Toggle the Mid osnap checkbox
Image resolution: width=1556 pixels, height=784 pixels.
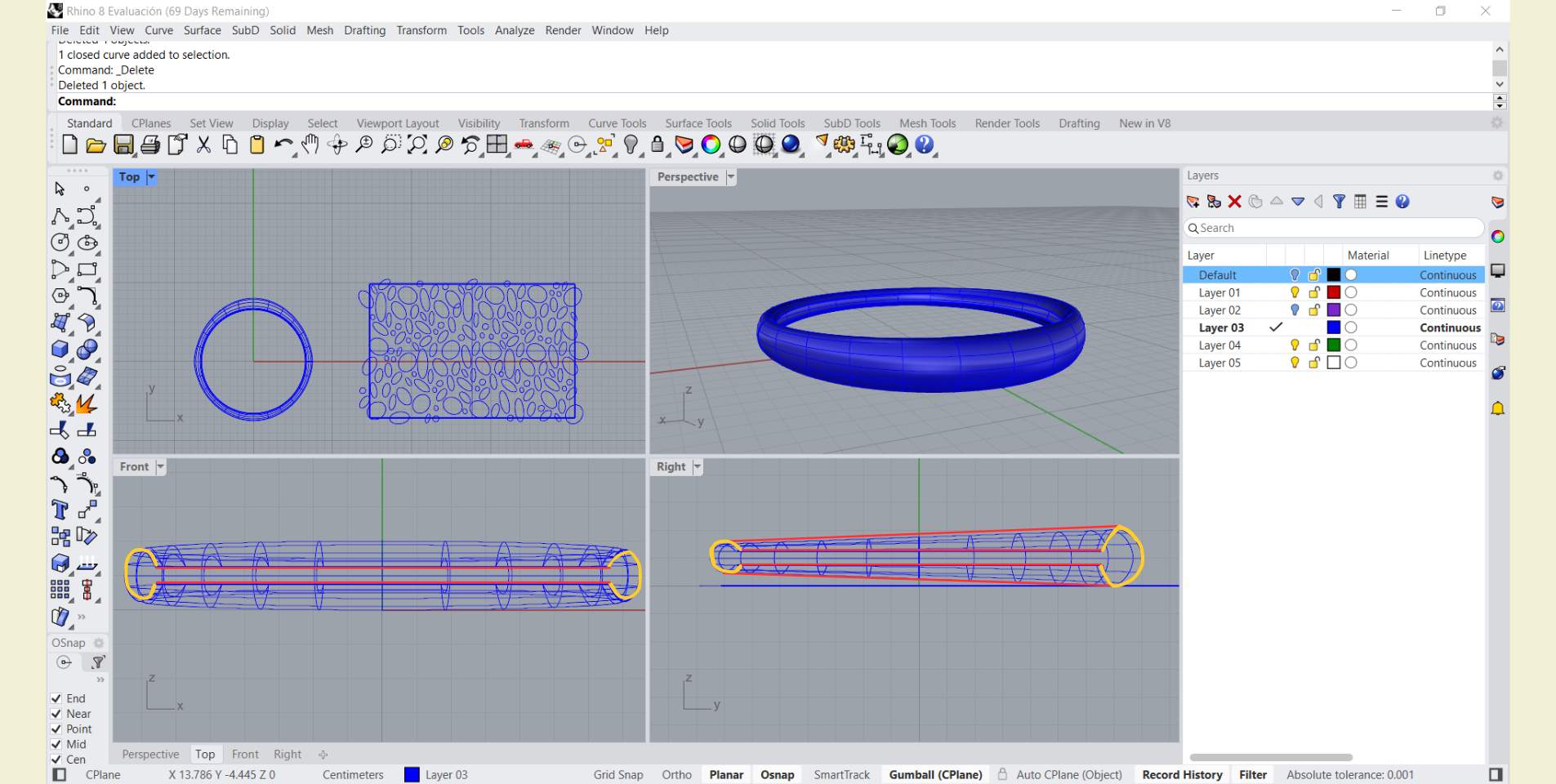pos(56,744)
